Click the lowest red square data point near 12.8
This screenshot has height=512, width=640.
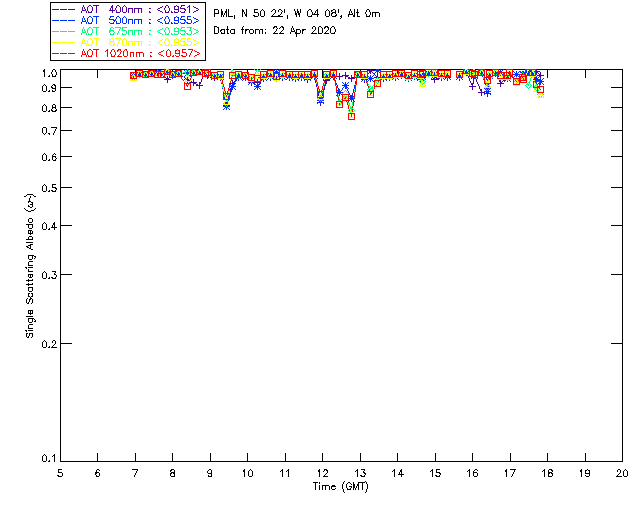[x=351, y=117]
